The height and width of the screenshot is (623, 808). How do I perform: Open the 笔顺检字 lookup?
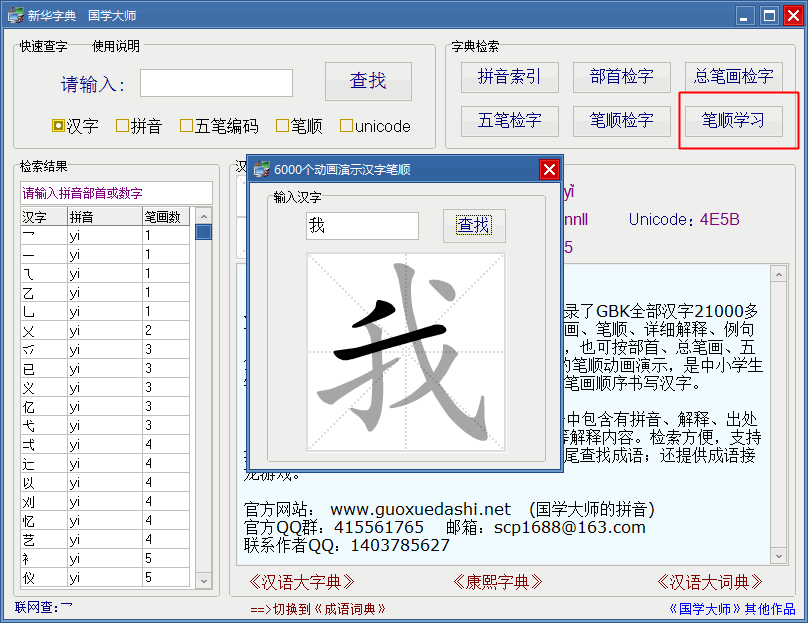click(x=621, y=121)
